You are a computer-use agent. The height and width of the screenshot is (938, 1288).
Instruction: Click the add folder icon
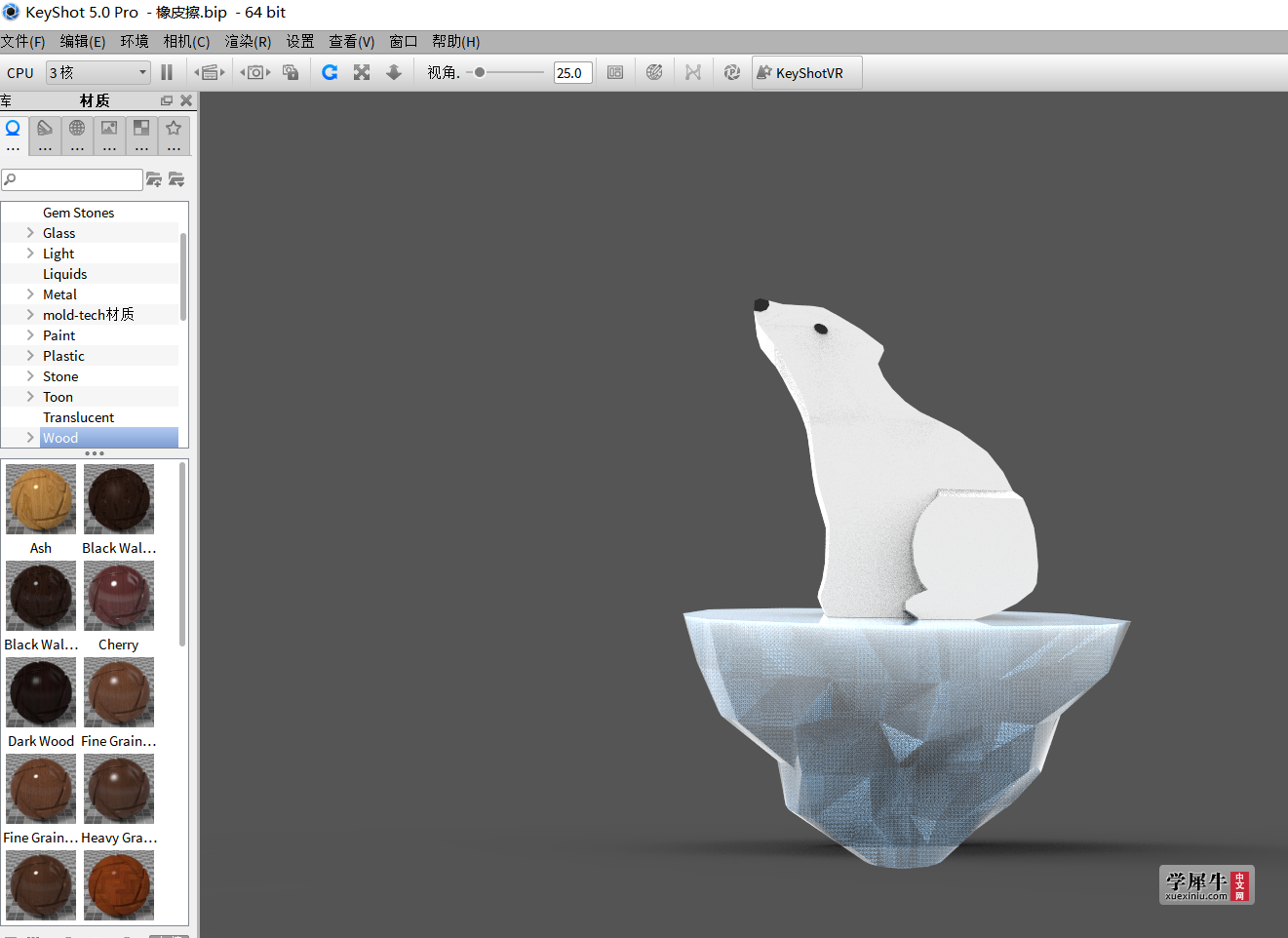point(154,179)
